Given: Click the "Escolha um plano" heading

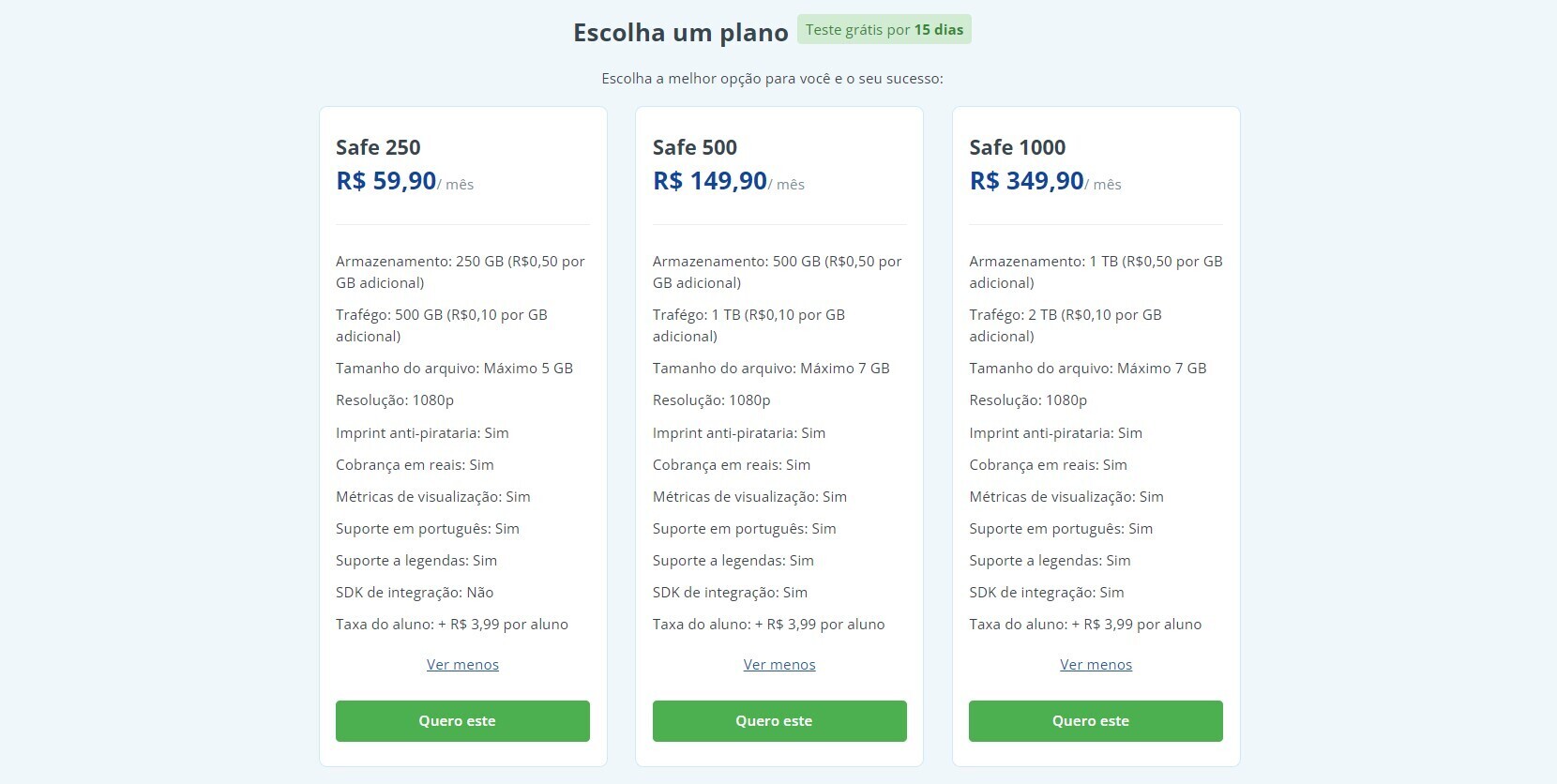Looking at the screenshot, I should pyautogui.click(x=680, y=33).
